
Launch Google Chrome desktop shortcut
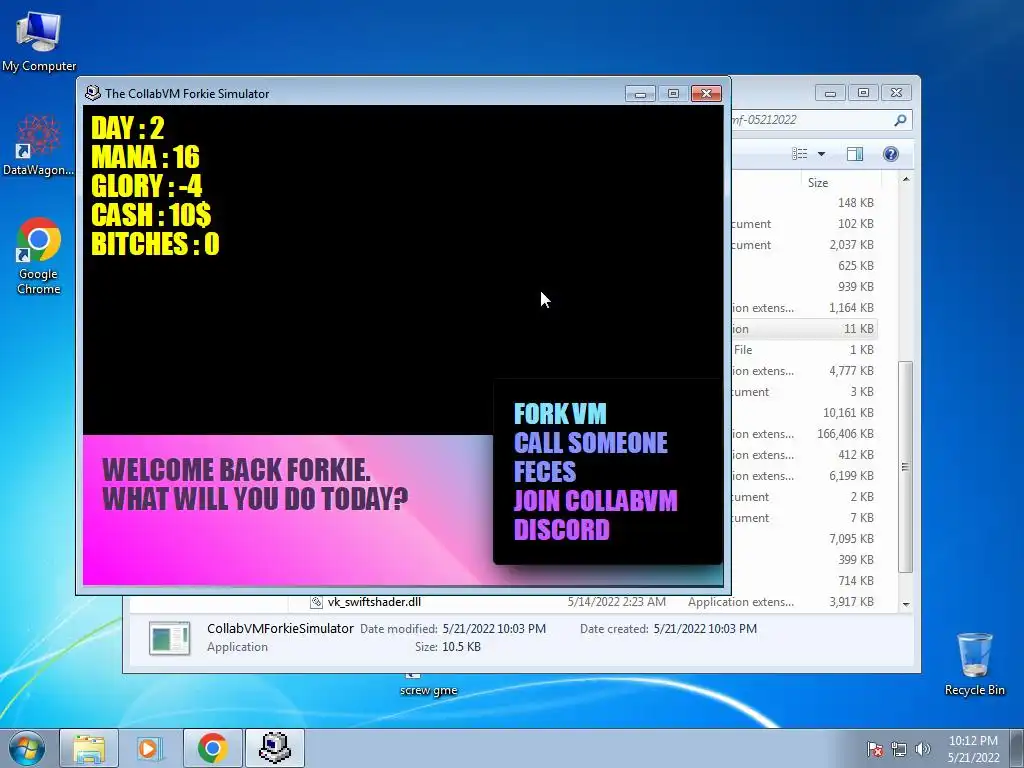coord(39,256)
